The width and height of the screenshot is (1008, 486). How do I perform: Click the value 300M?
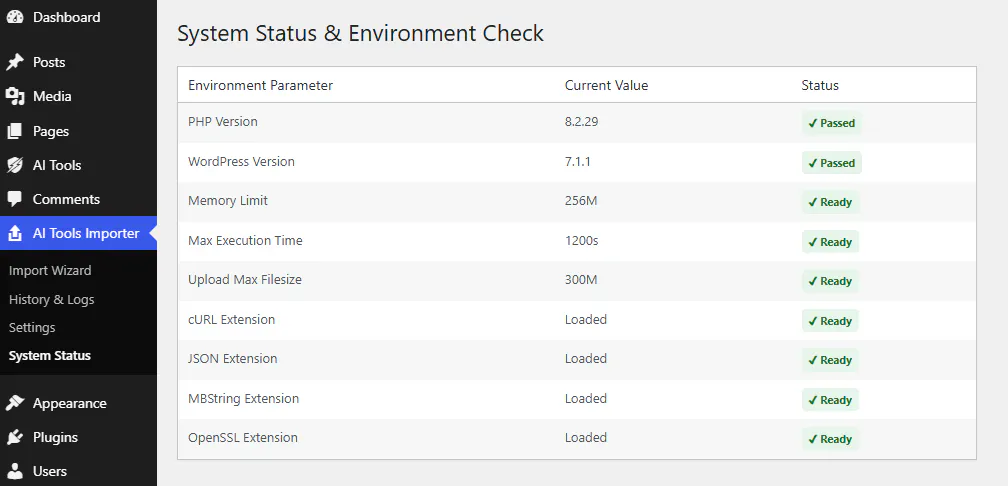581,280
